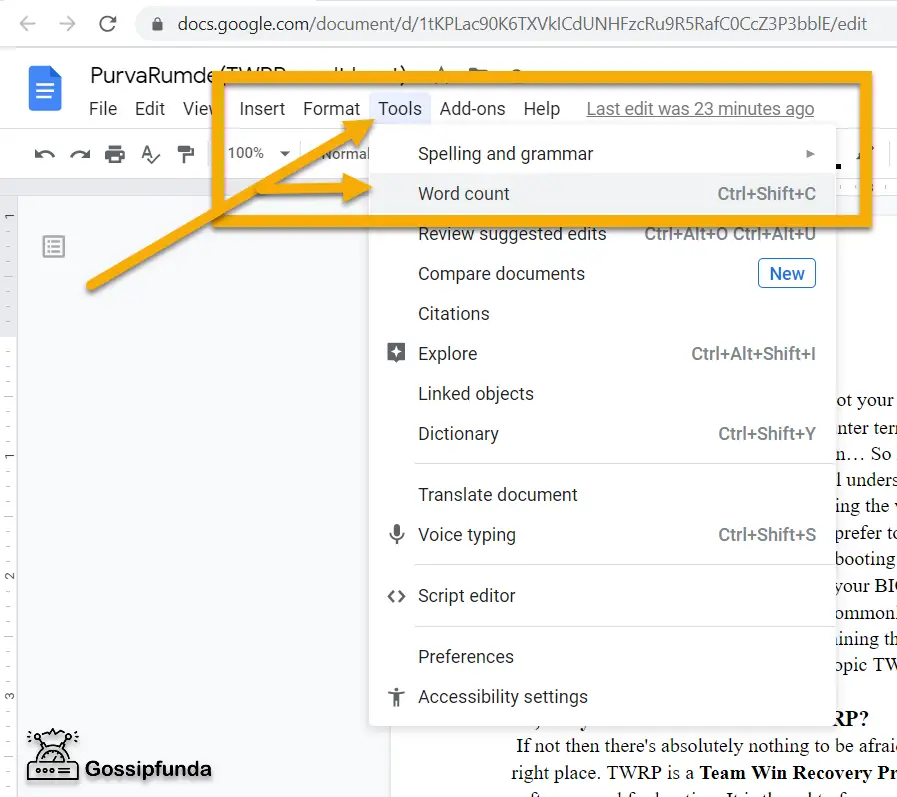Click the Script editor code icon
The width and height of the screenshot is (897, 797).
[396, 596]
